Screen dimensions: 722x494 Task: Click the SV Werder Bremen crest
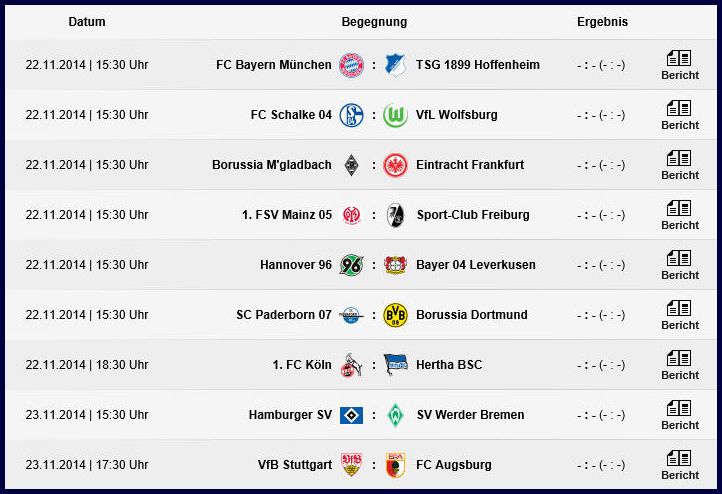(x=395, y=415)
